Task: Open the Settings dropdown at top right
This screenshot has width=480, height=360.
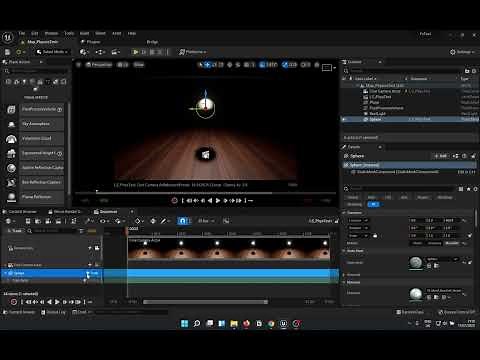Action: click(462, 52)
